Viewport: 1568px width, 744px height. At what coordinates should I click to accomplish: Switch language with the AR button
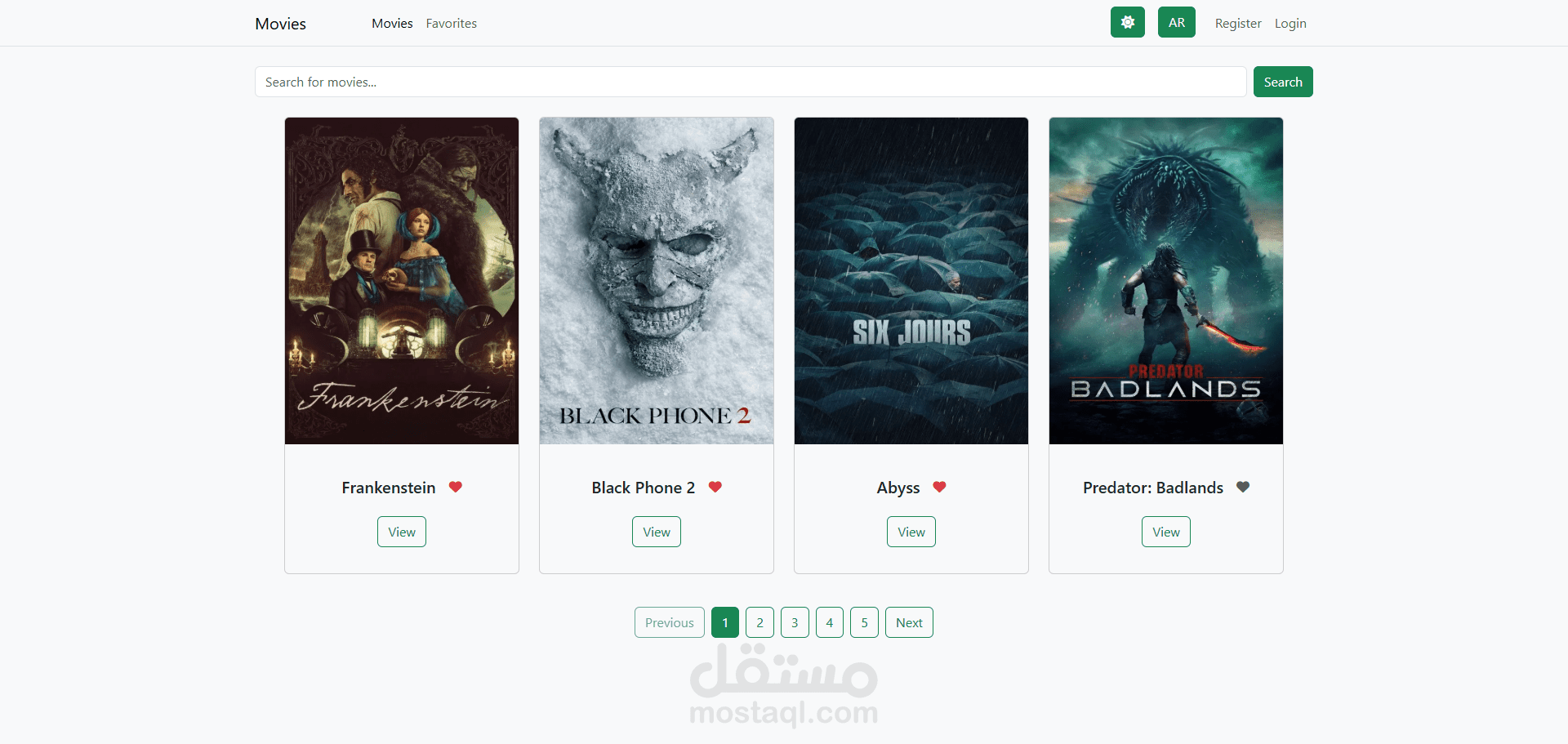point(1176,22)
